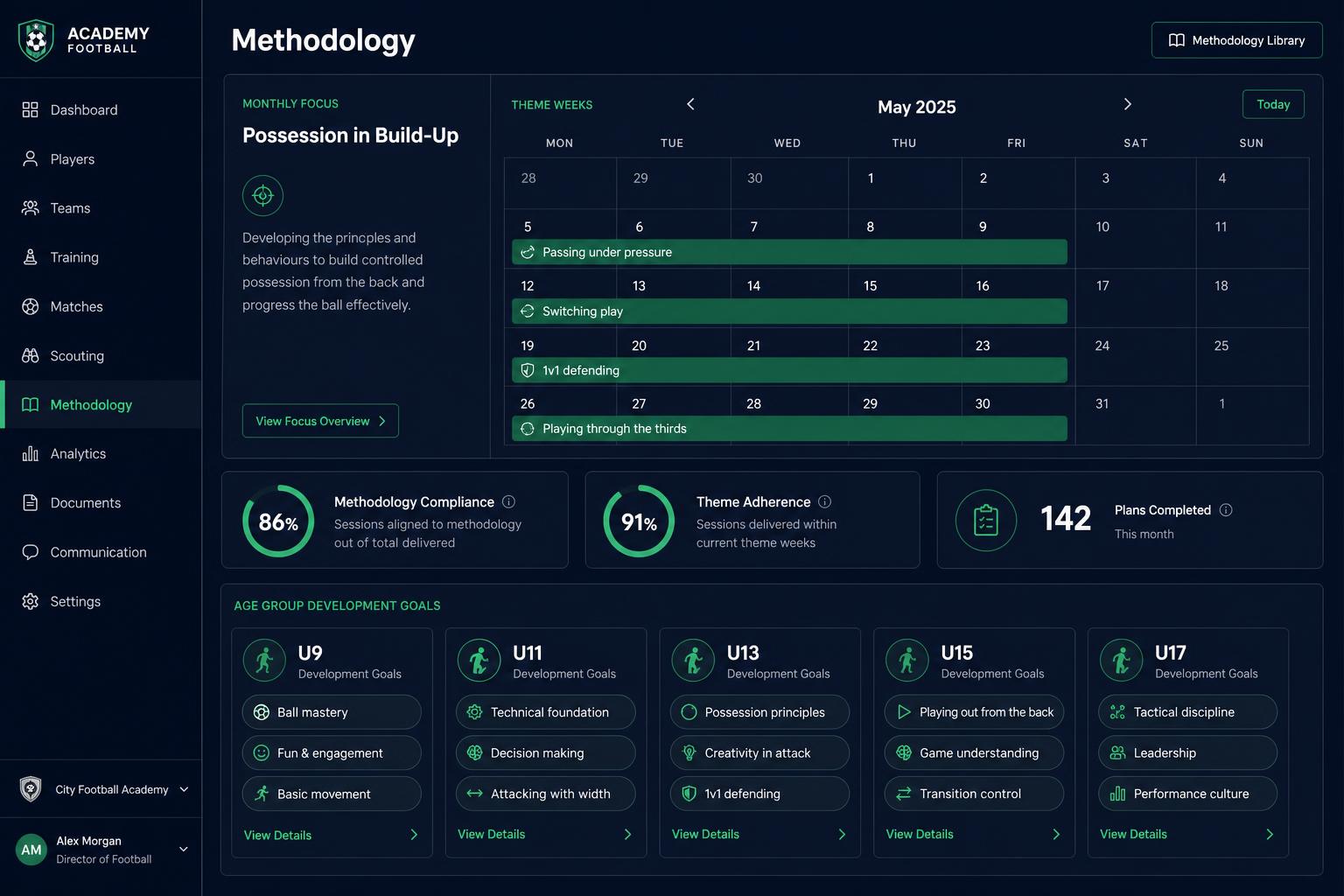Viewport: 1344px width, 896px height.
Task: Click the info icon beside Theme Adherence
Action: [x=824, y=501]
